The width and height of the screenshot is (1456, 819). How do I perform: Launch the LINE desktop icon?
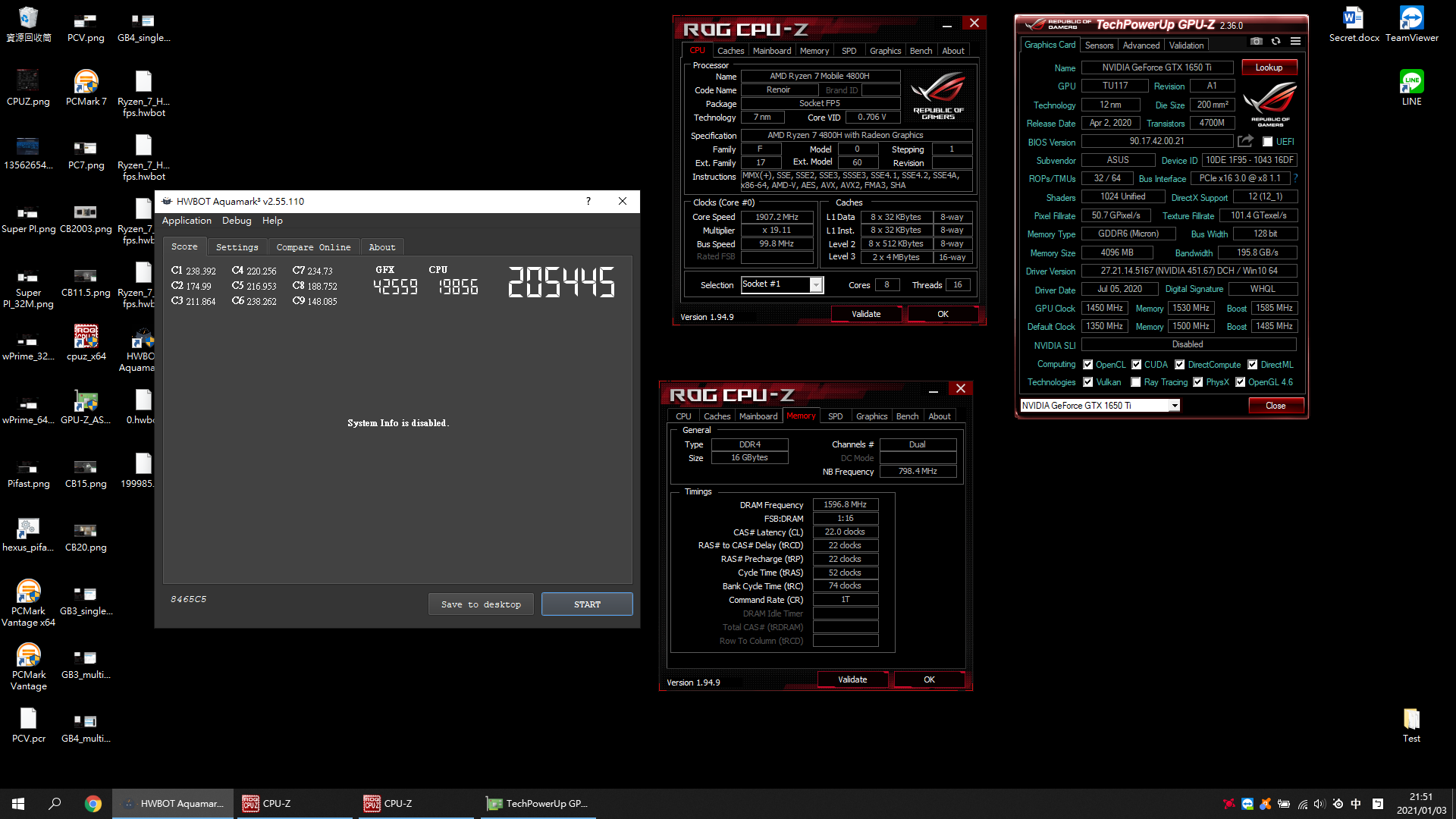(1411, 88)
